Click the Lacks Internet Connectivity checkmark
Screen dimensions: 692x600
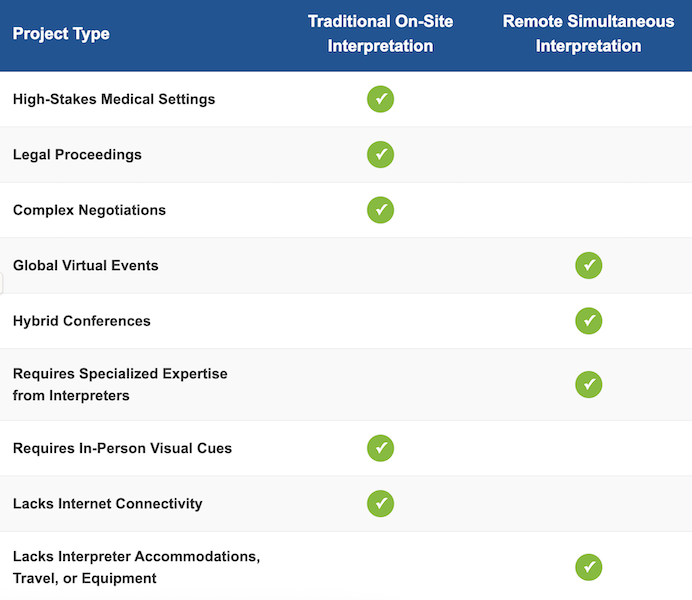(380, 503)
